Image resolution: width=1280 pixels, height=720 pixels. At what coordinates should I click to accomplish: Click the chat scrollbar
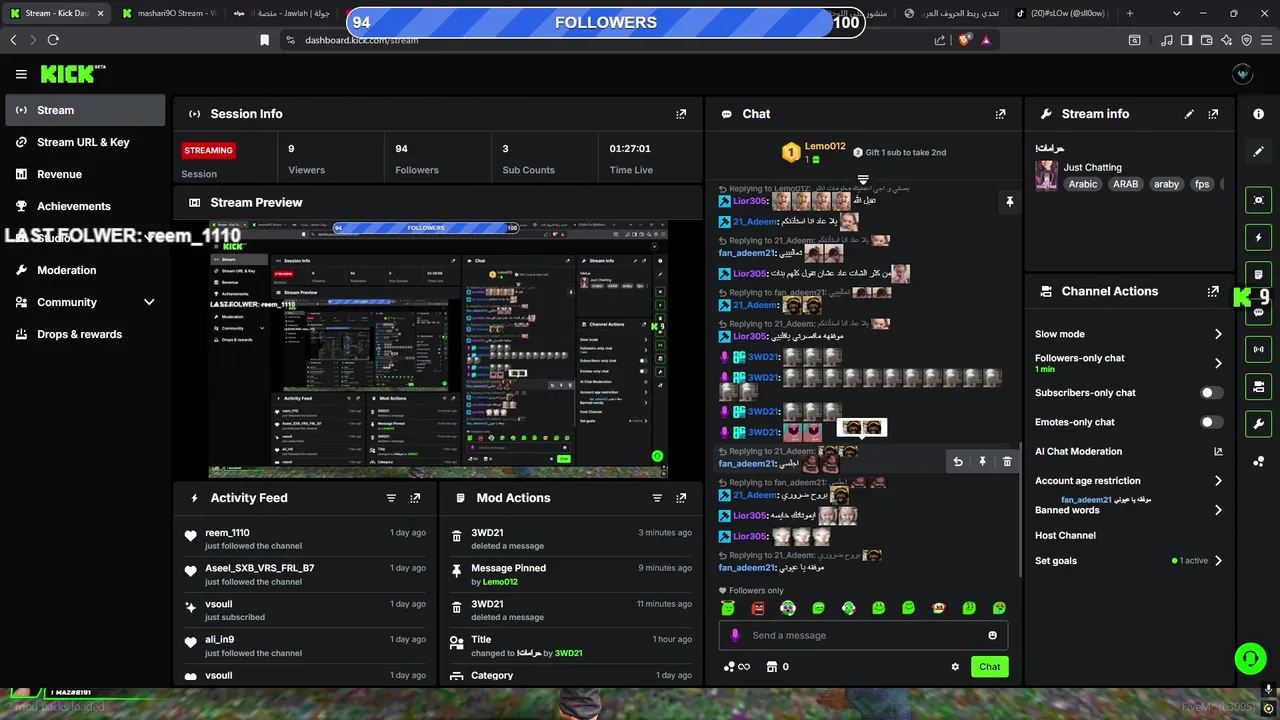click(x=1020, y=510)
